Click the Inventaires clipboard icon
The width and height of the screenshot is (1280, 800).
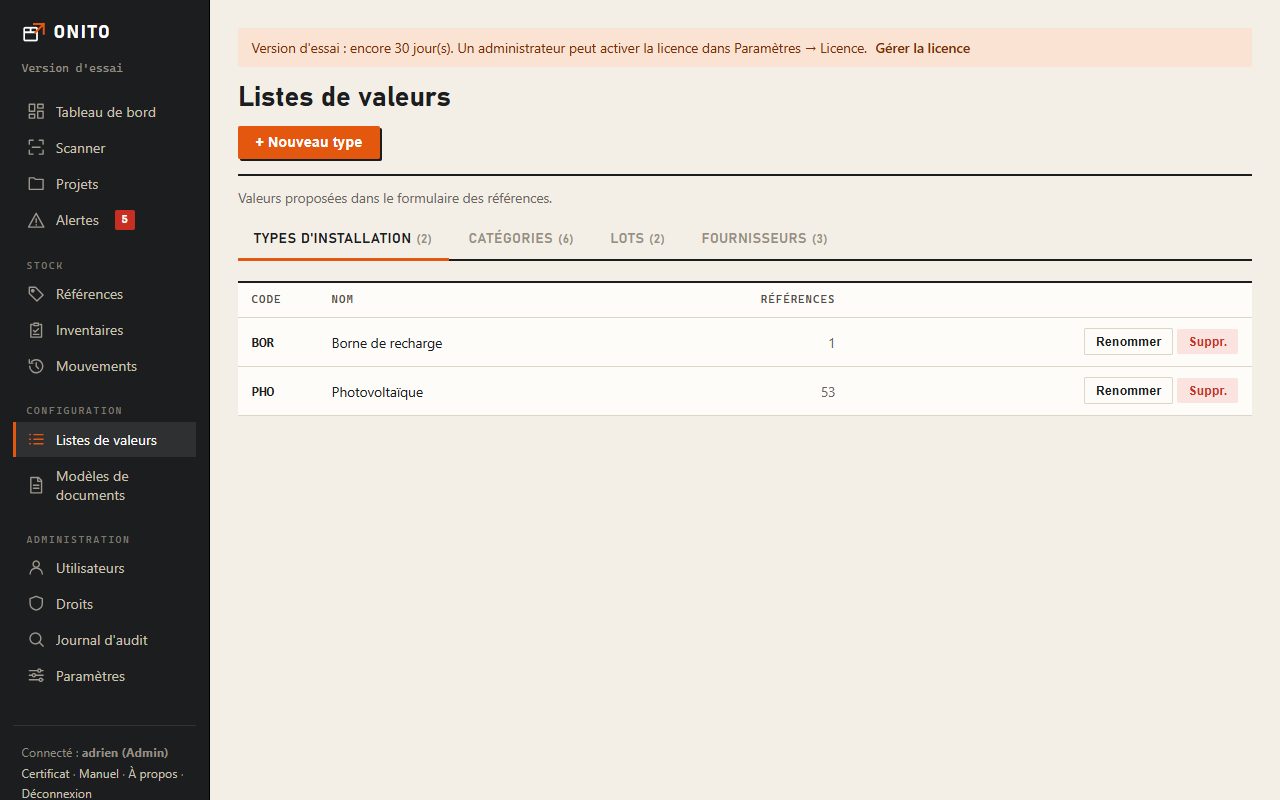(x=36, y=330)
